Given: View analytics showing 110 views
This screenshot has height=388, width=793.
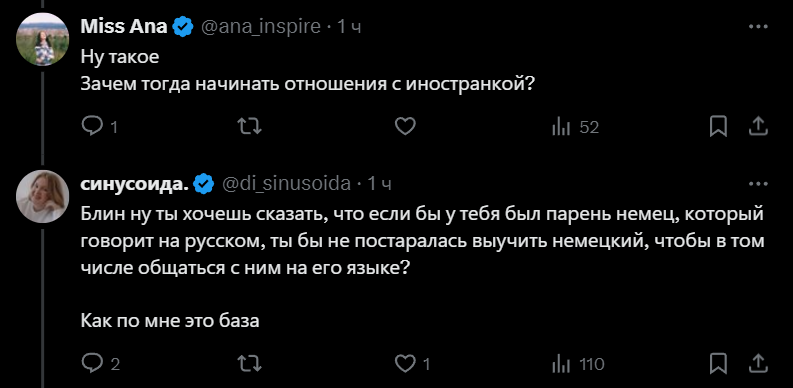Looking at the screenshot, I should tap(578, 364).
